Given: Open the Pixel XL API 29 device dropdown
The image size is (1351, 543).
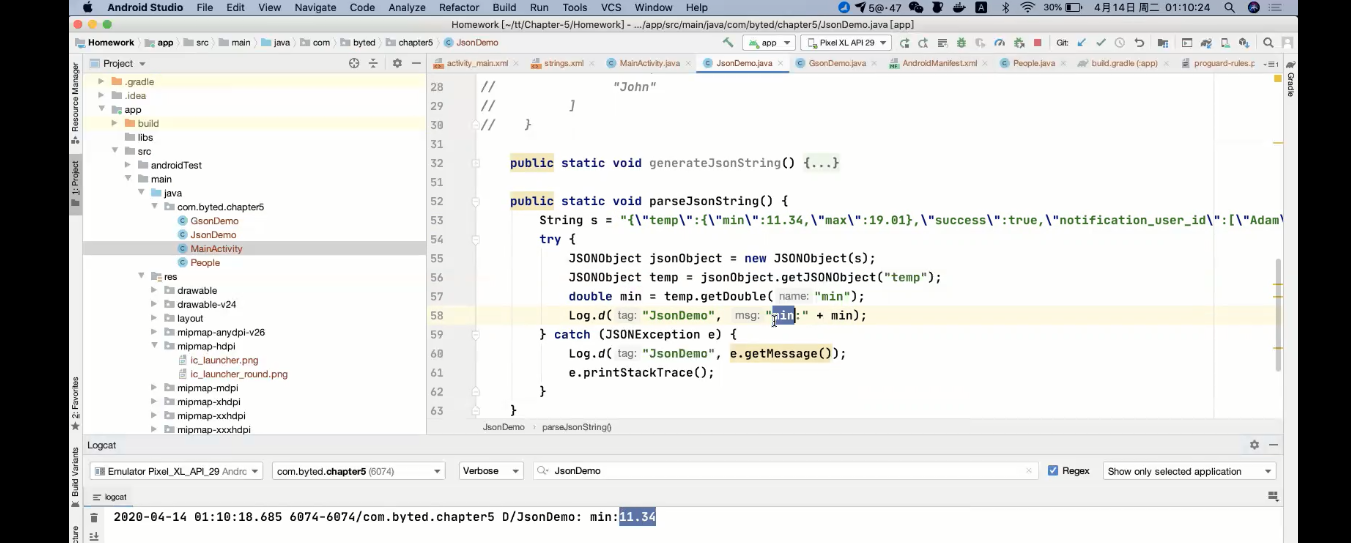Looking at the screenshot, I should [846, 43].
